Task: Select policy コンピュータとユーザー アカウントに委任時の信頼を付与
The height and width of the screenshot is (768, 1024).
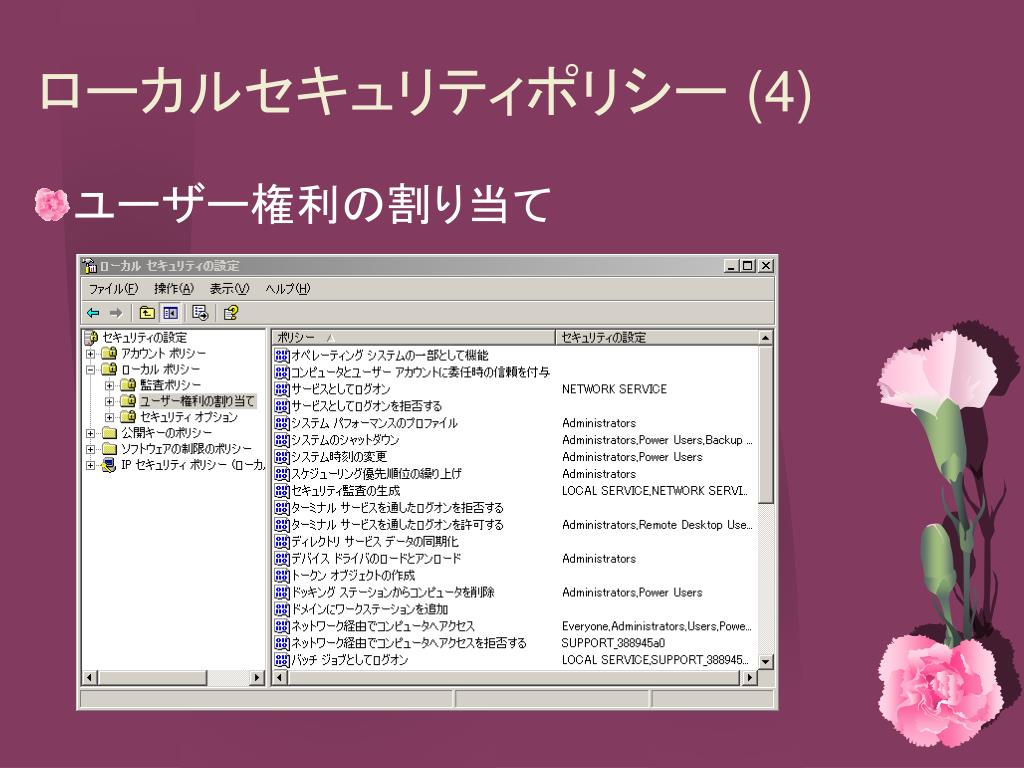Action: pos(421,372)
